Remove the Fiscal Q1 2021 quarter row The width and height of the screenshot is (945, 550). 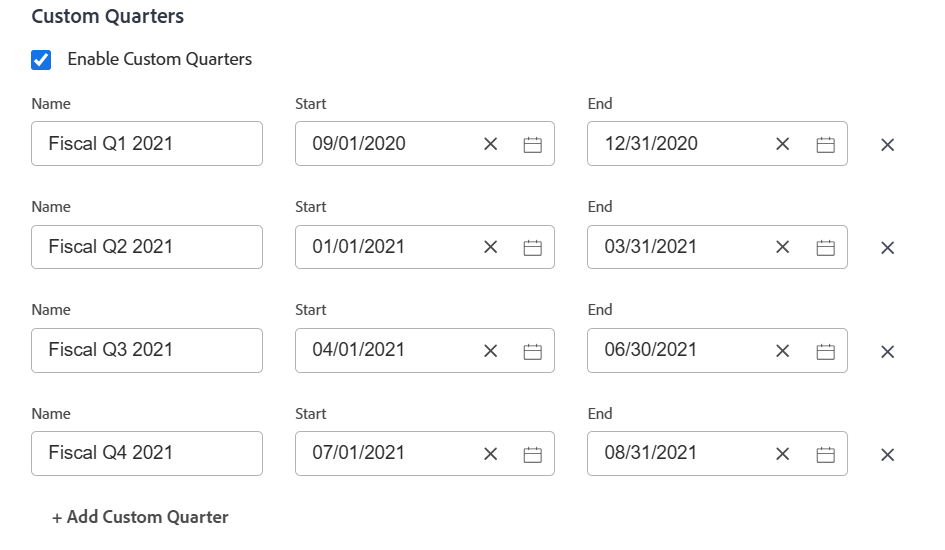887,145
